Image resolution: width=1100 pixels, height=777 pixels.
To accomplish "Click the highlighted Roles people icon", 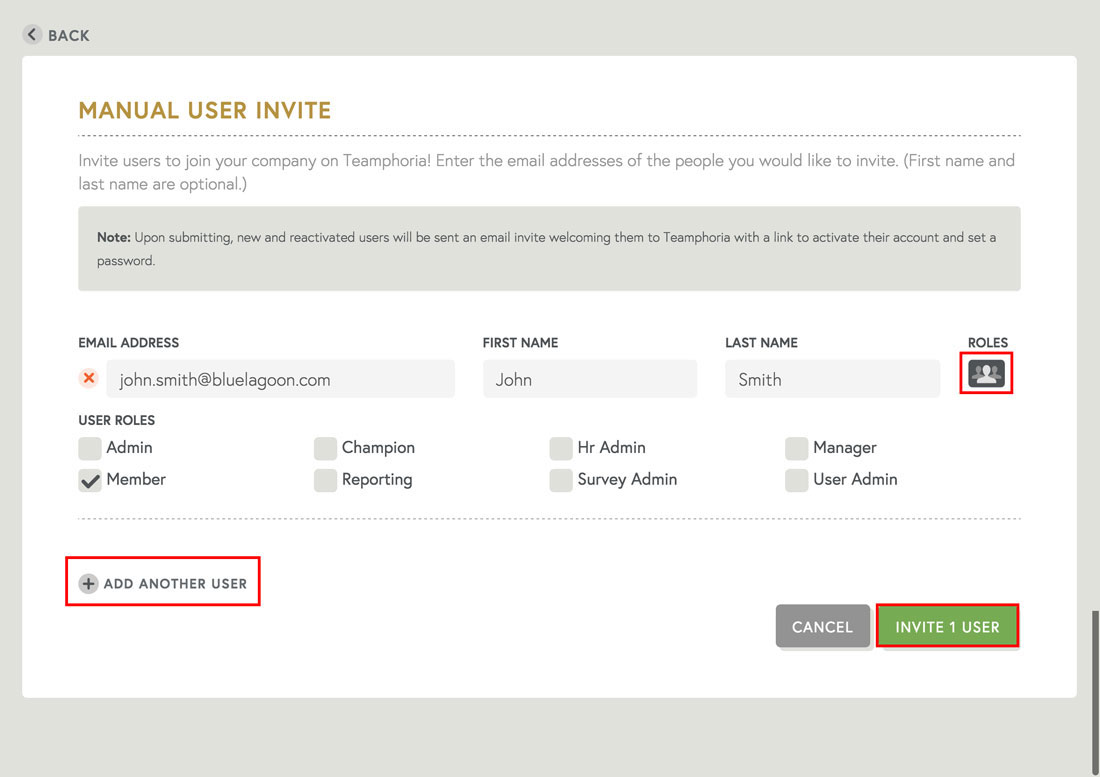I will pyautogui.click(x=986, y=373).
